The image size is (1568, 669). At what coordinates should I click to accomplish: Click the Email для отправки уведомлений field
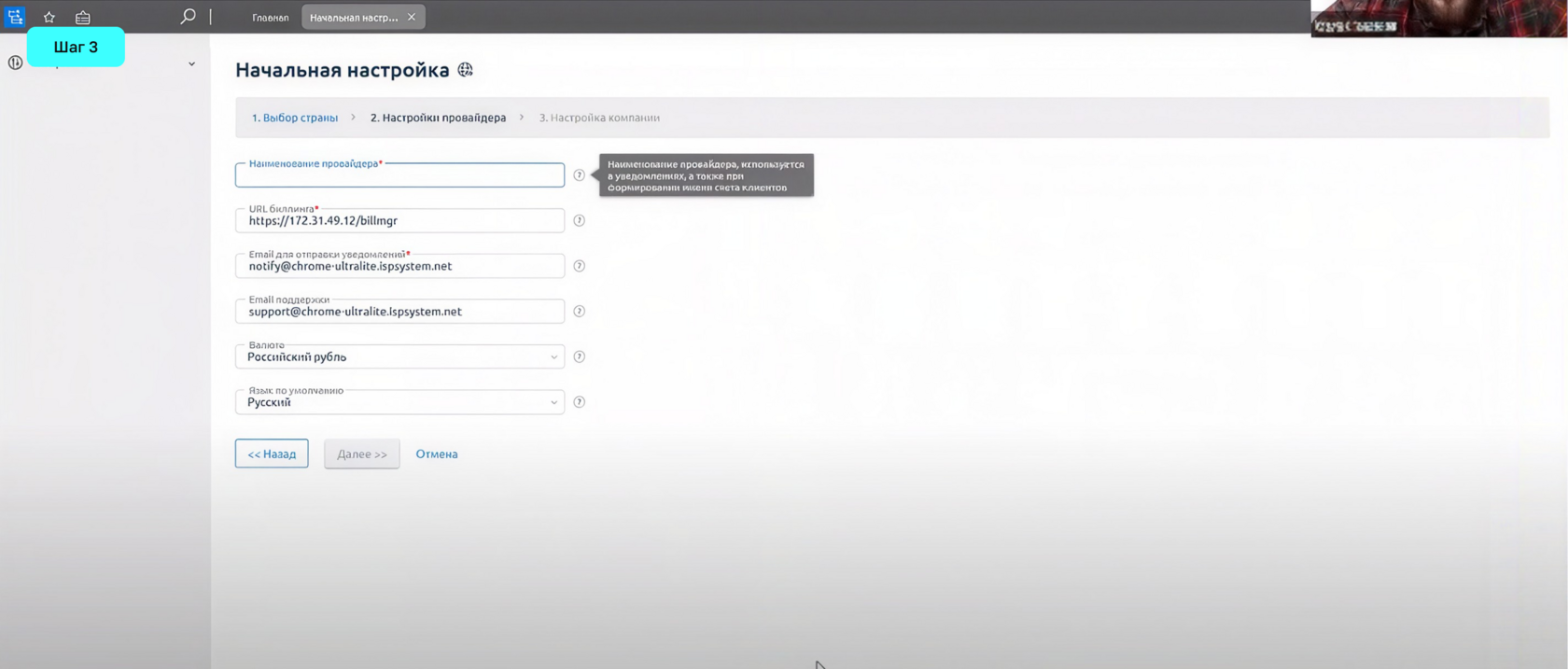pos(399,266)
